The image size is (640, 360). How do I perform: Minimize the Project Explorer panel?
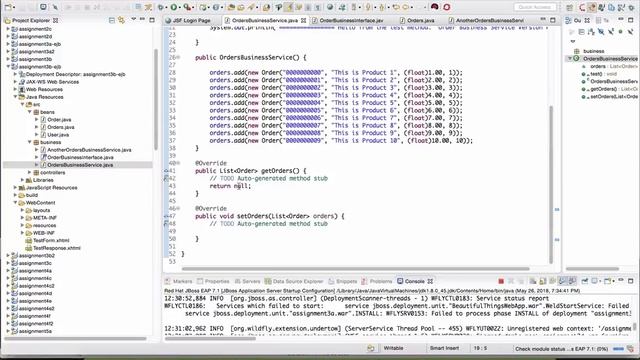[142, 19]
